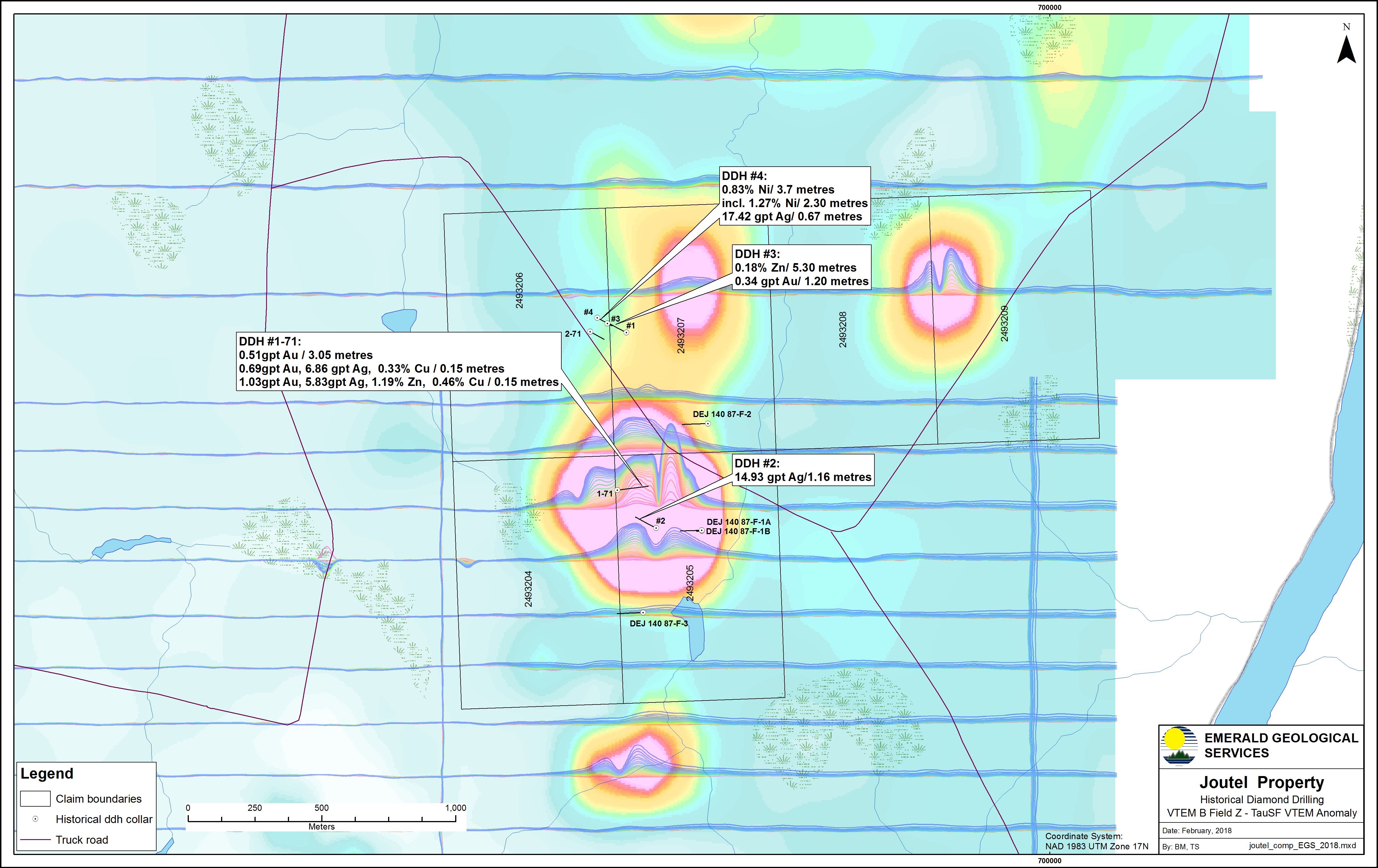Click the Historical ddh collar legend symbol
The width and height of the screenshot is (1378, 868).
pyautogui.click(x=35, y=819)
